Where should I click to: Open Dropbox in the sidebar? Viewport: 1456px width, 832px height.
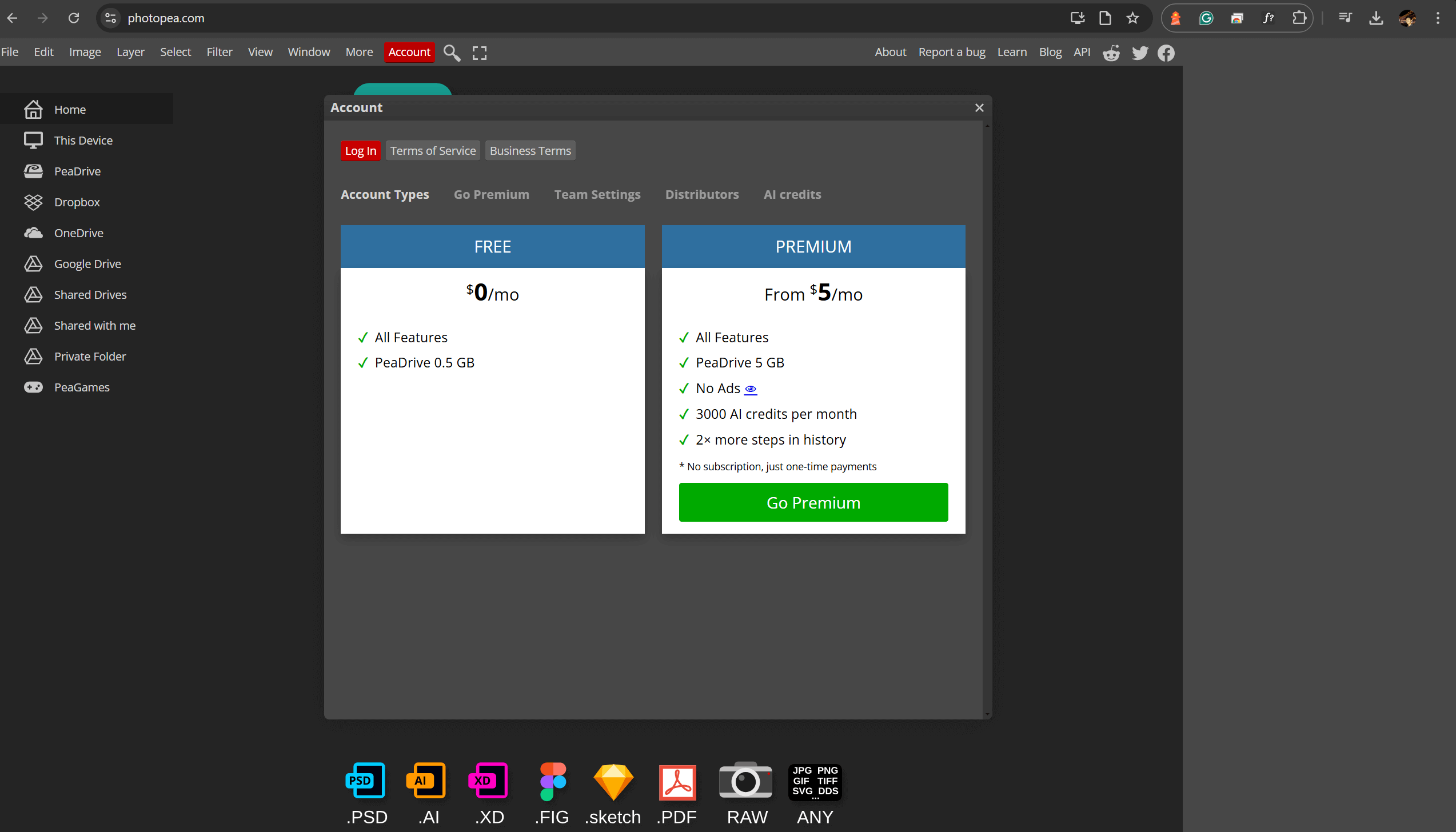pyautogui.click(x=87, y=202)
